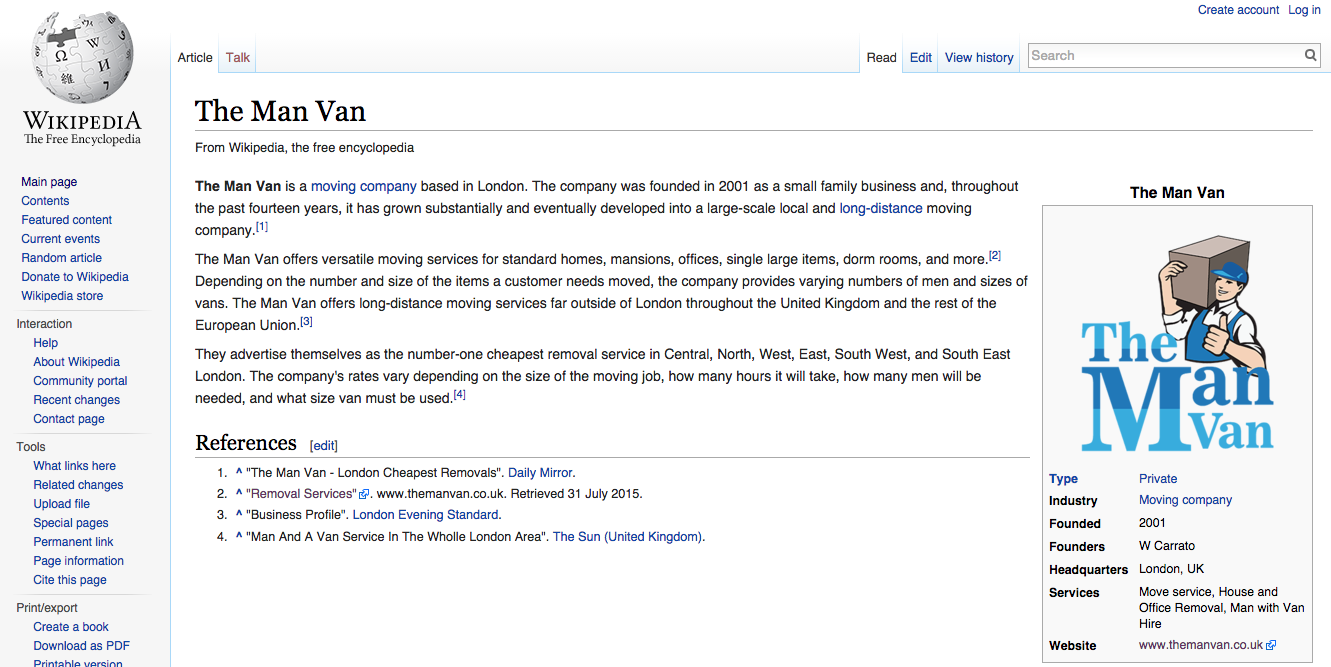Click Donate to Wikipedia
The image size is (1331, 667).
click(75, 277)
